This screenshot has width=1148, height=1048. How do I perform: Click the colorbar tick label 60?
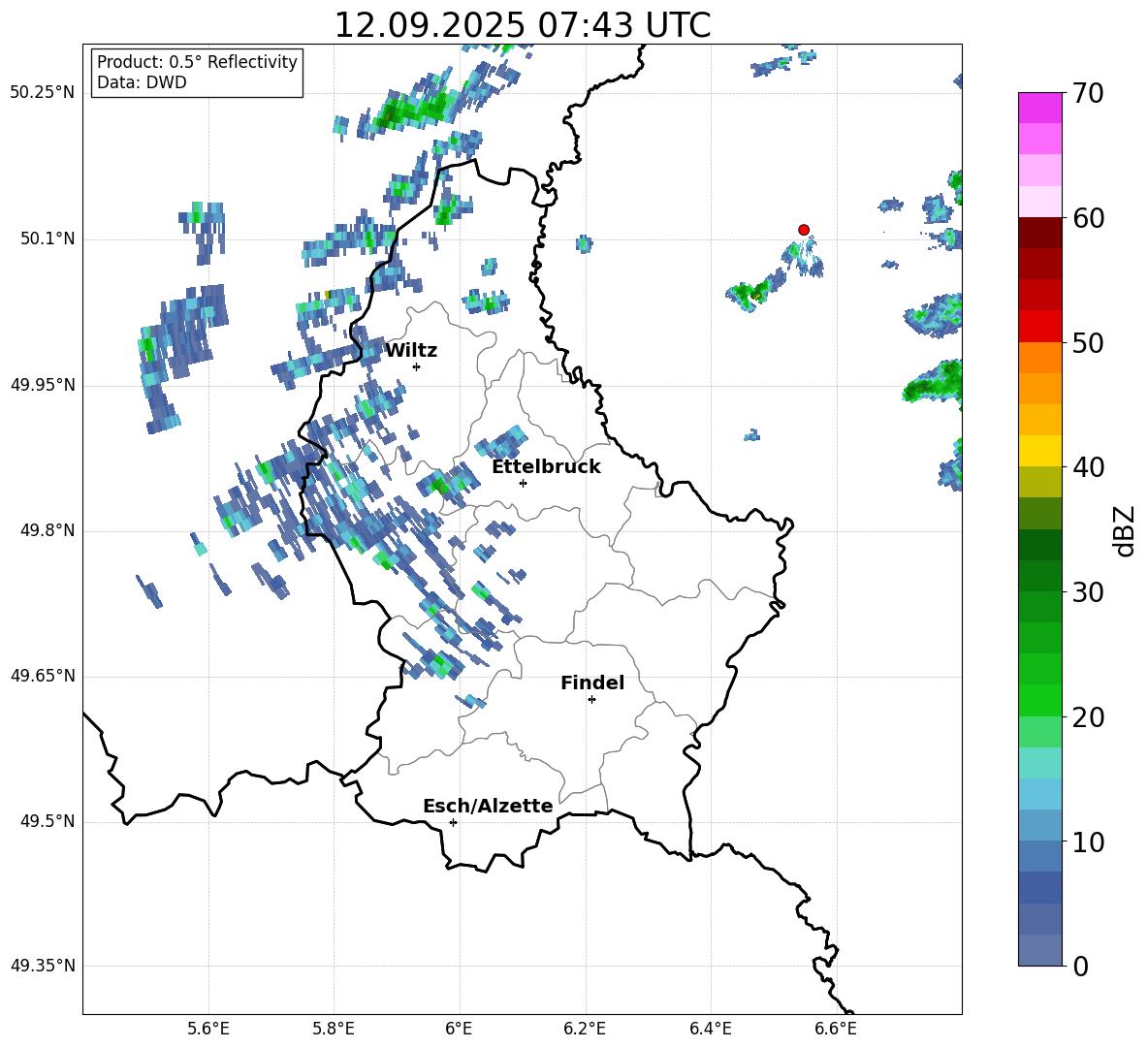pos(1088,218)
